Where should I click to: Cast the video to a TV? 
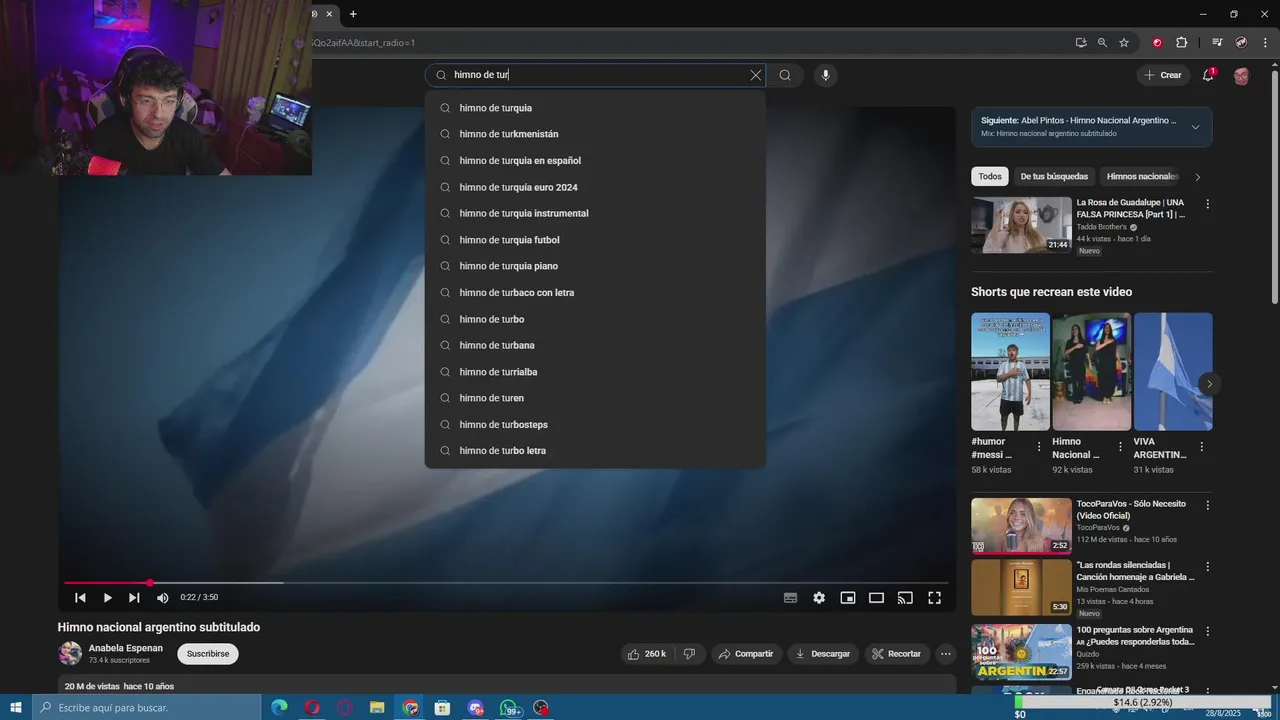[x=905, y=598]
